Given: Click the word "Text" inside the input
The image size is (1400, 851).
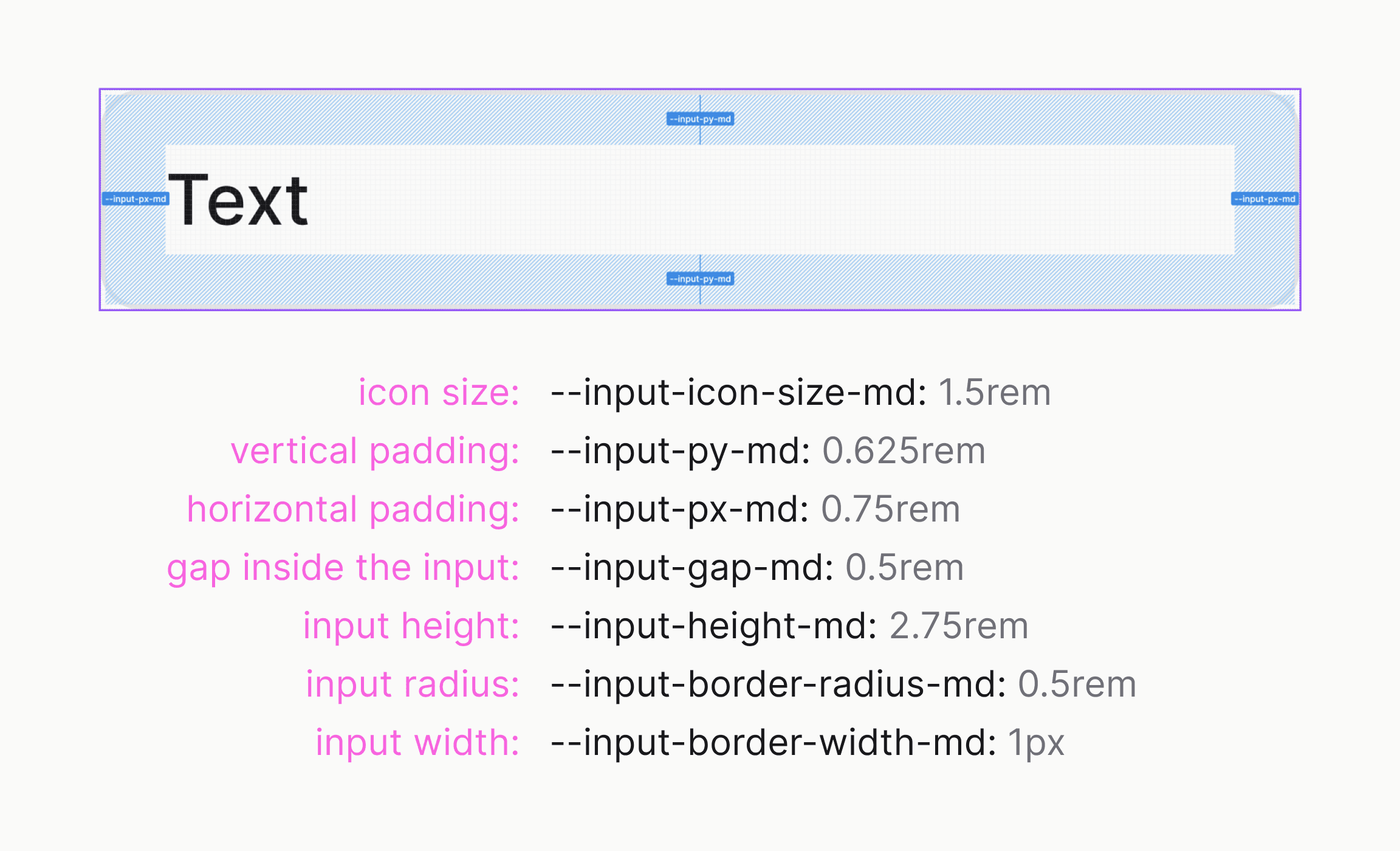Looking at the screenshot, I should point(238,200).
